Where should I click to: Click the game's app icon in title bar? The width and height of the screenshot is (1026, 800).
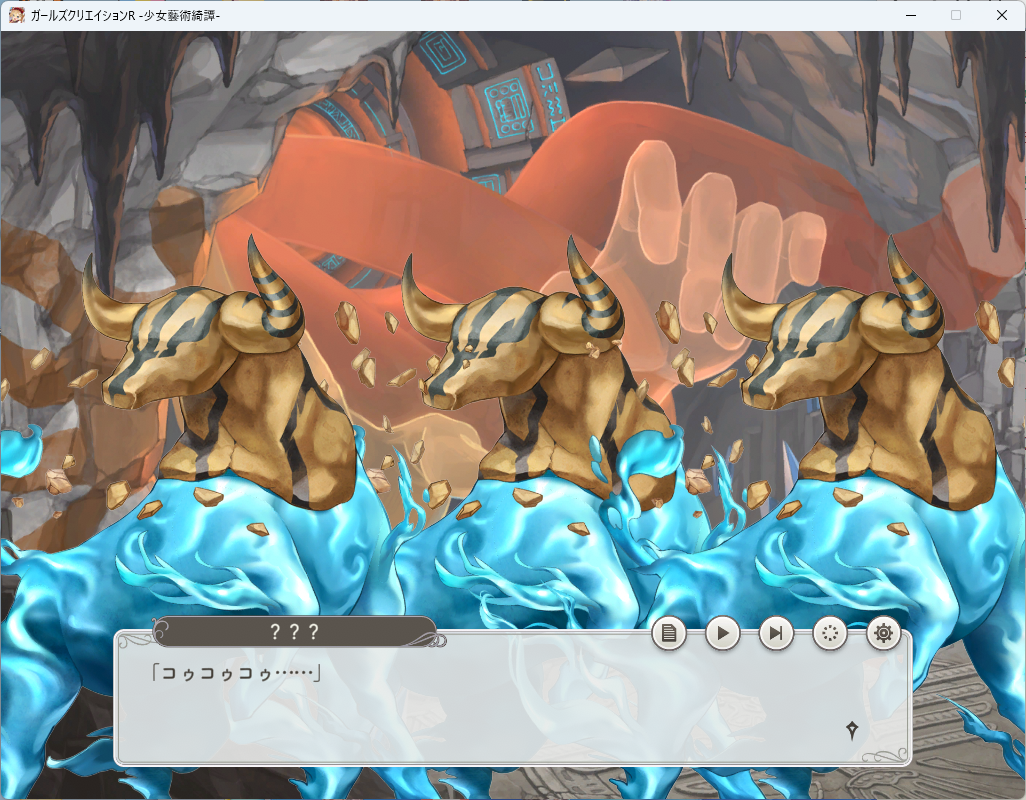[16, 15]
